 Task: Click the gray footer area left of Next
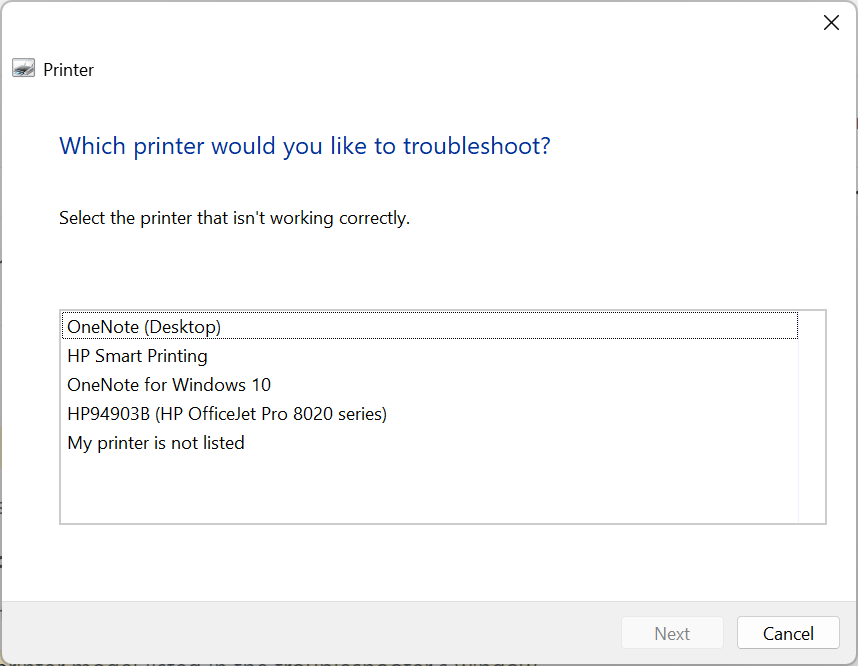click(300, 633)
